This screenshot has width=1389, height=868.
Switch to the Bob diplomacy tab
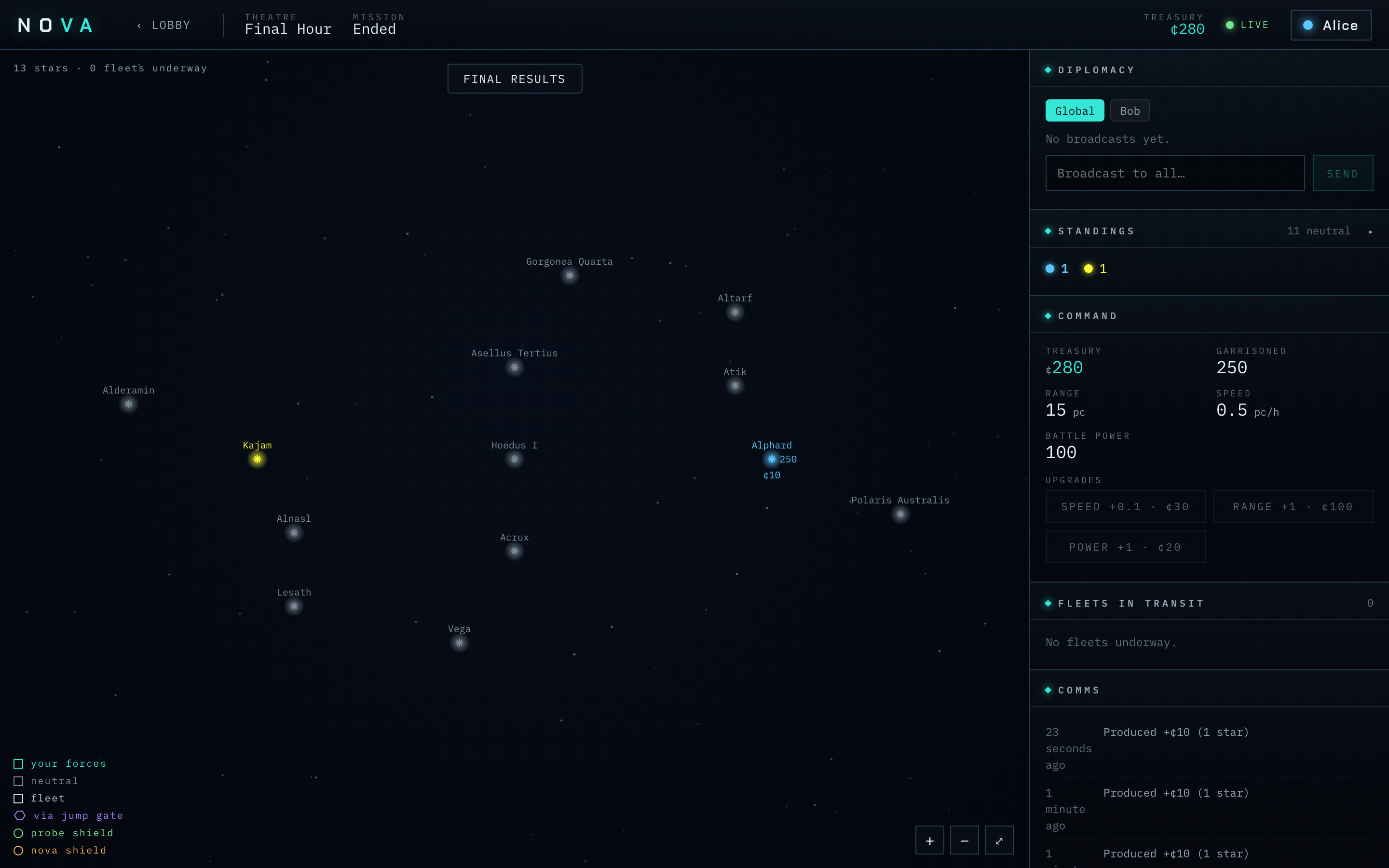tap(1130, 111)
